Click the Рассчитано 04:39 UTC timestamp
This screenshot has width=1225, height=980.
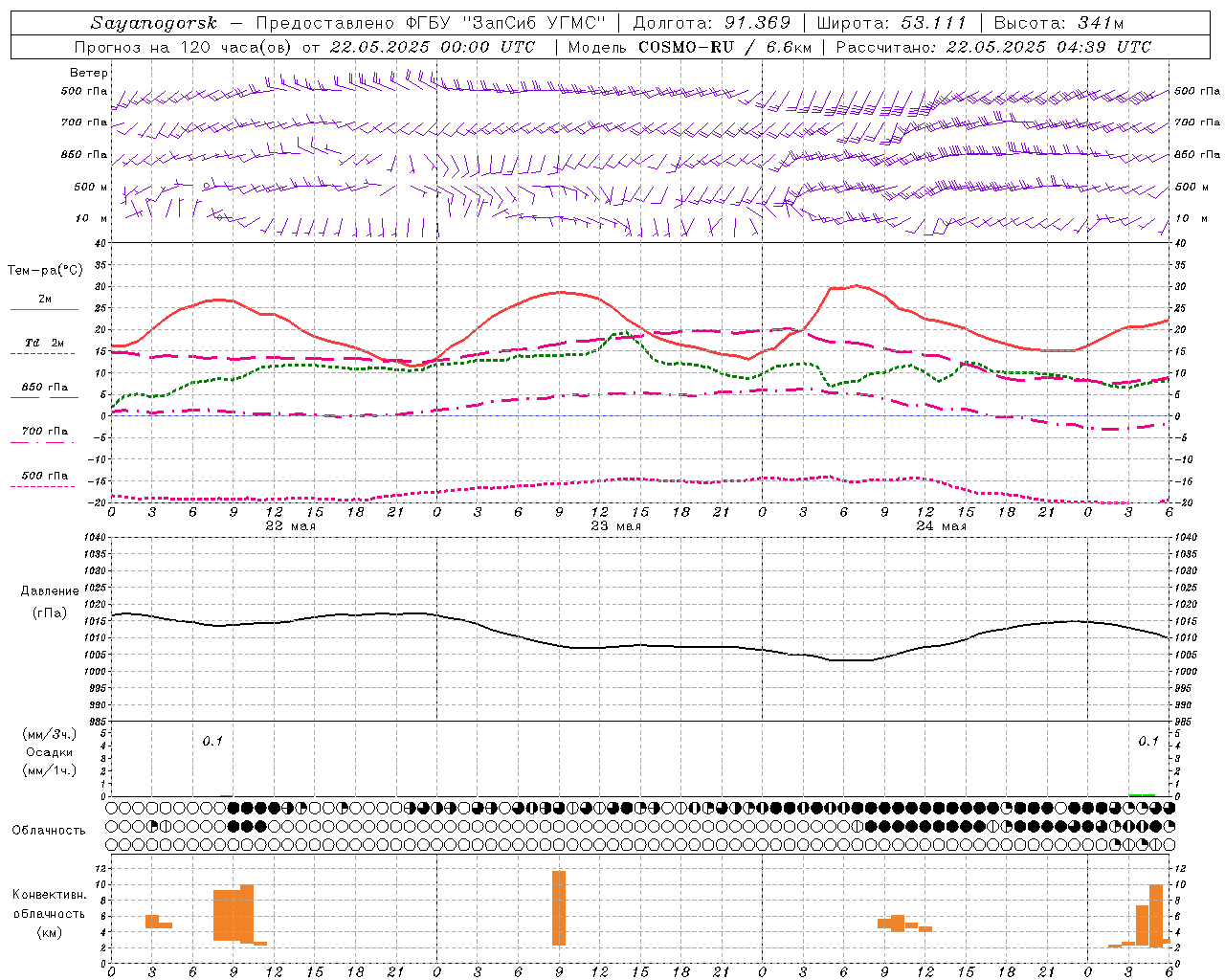(993, 47)
